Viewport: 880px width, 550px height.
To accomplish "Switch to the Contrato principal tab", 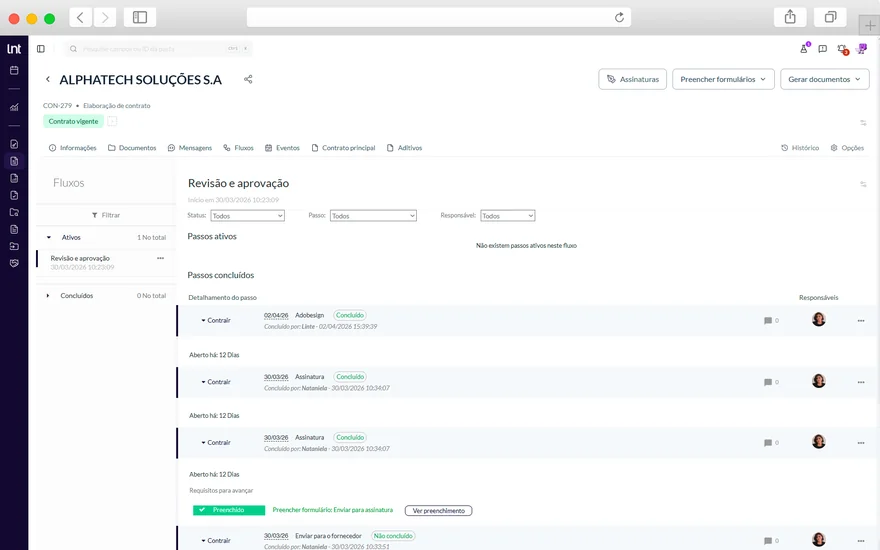I will [x=343, y=148].
